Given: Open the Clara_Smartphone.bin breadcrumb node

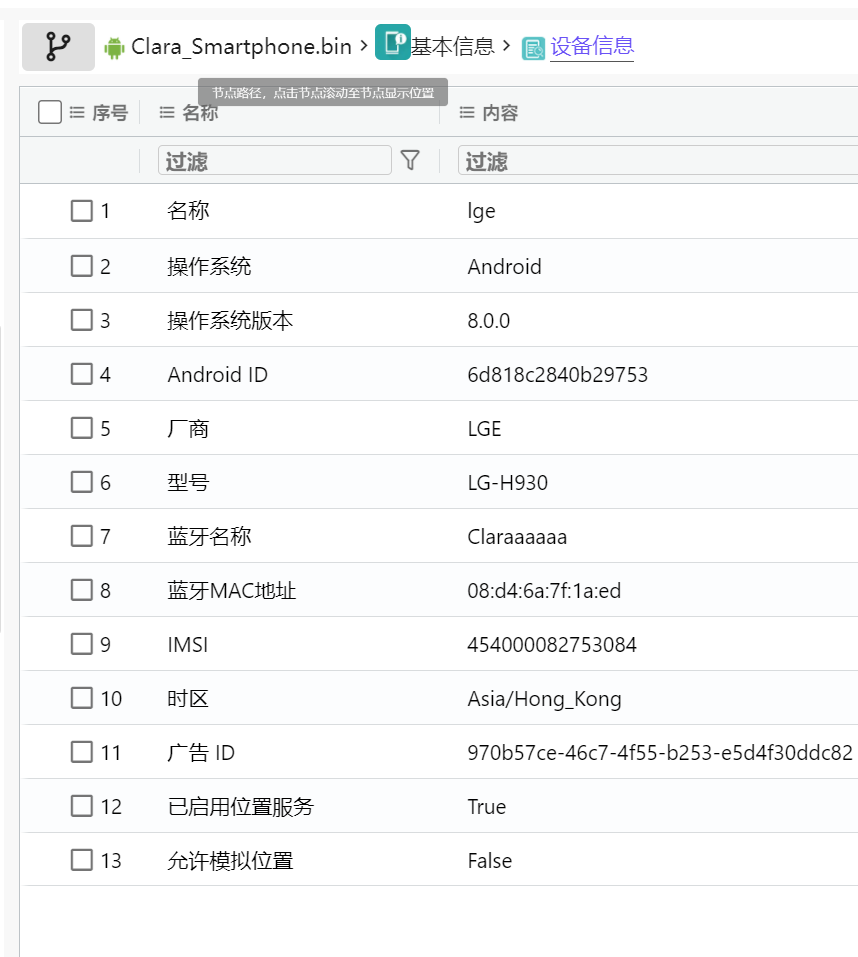Looking at the screenshot, I should [241, 47].
